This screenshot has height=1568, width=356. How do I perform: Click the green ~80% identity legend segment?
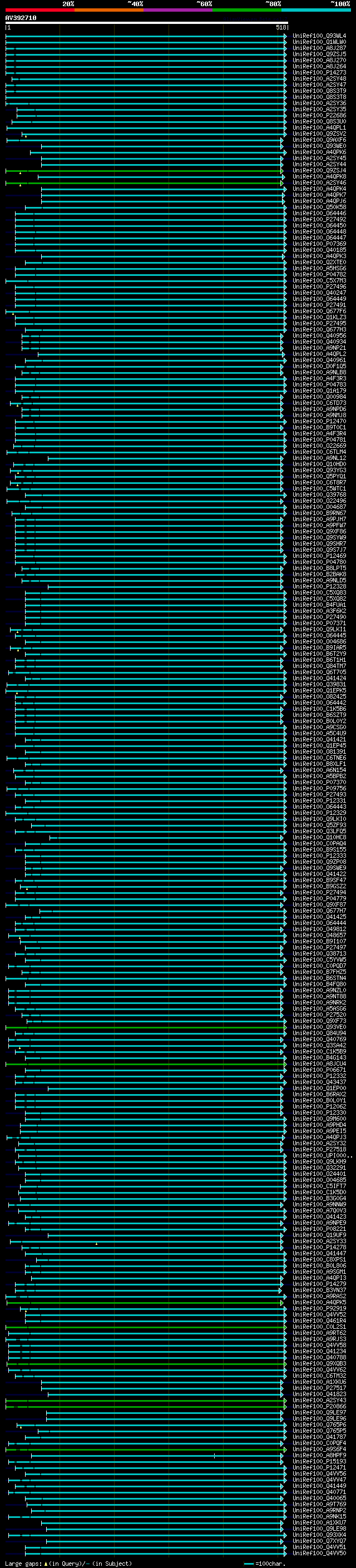click(x=247, y=10)
